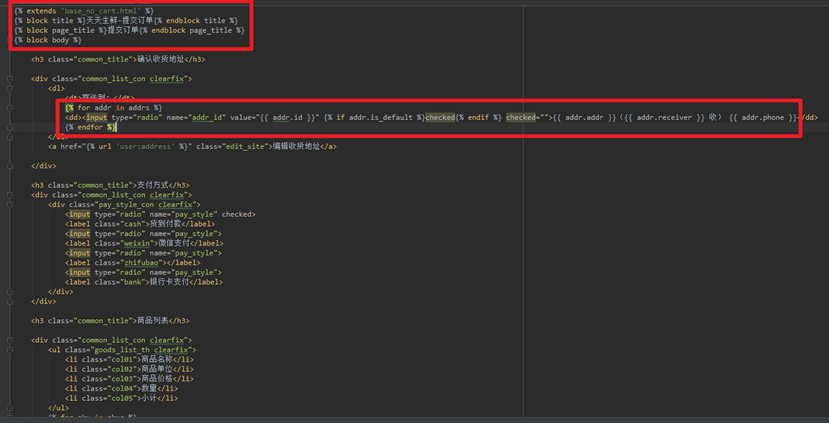This screenshot has width=829, height=423.
Task: Fold the 'for addr in addrs' block
Action: pos(10,108)
